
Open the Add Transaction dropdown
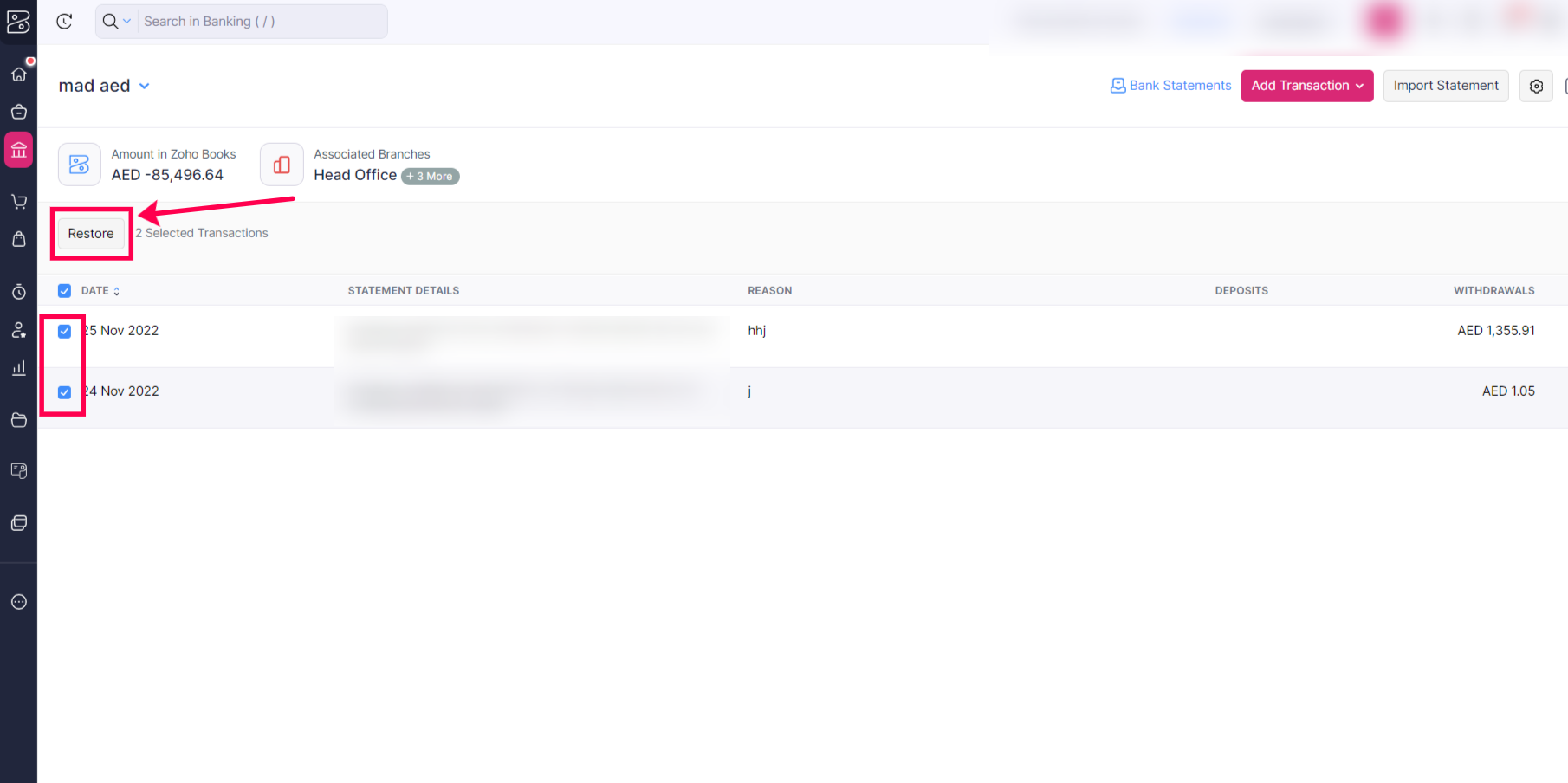tap(1307, 86)
